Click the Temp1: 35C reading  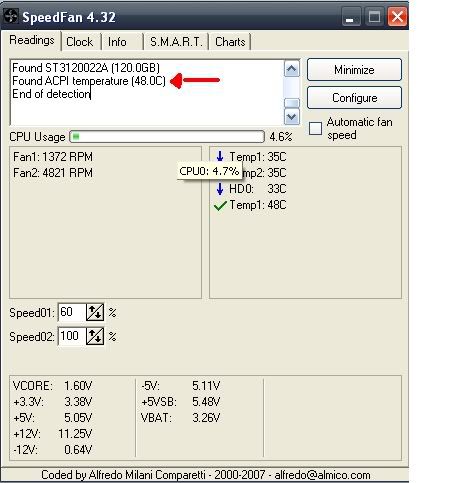pyautogui.click(x=258, y=157)
